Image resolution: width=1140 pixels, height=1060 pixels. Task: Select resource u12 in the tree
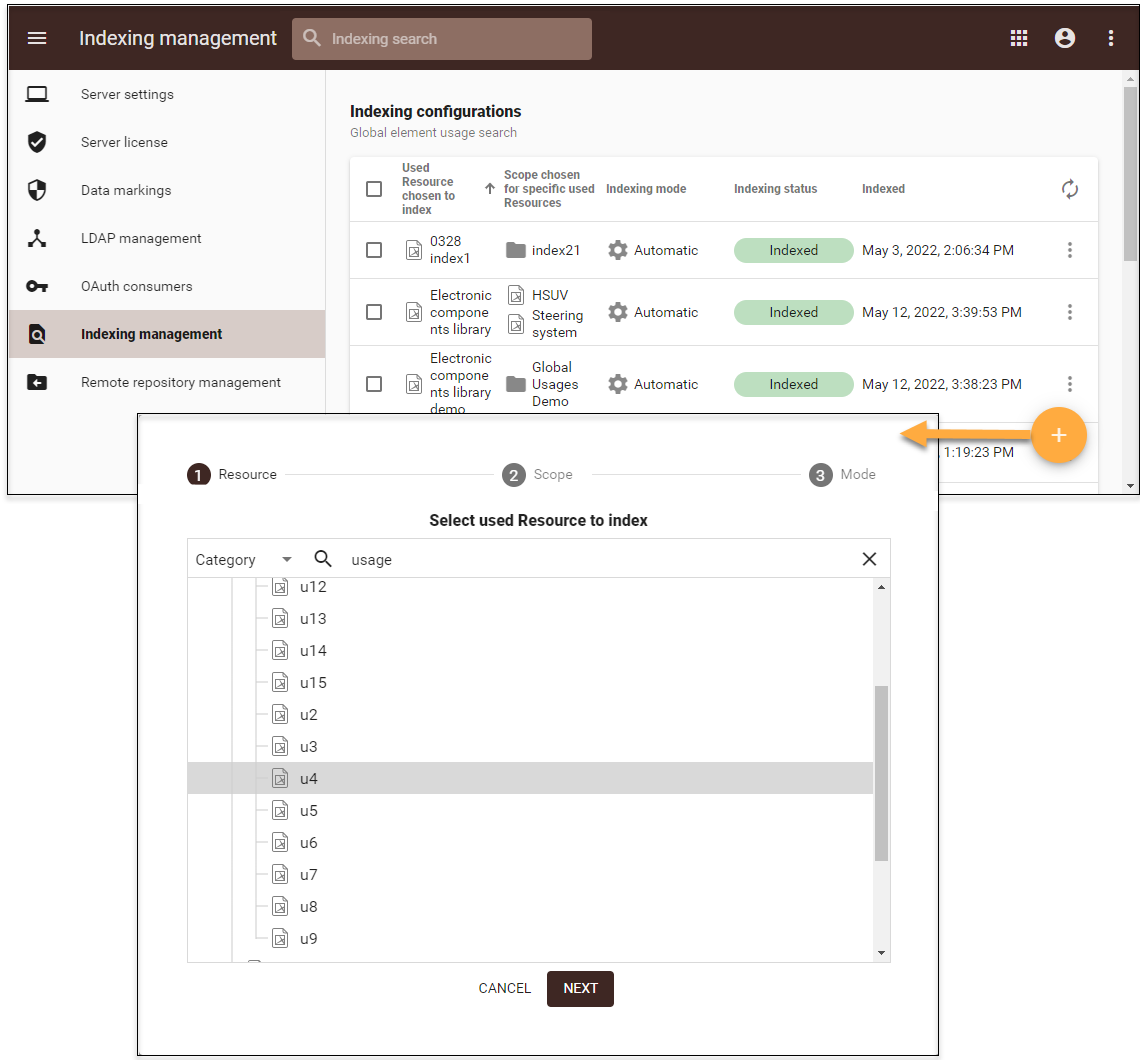pyautogui.click(x=313, y=587)
